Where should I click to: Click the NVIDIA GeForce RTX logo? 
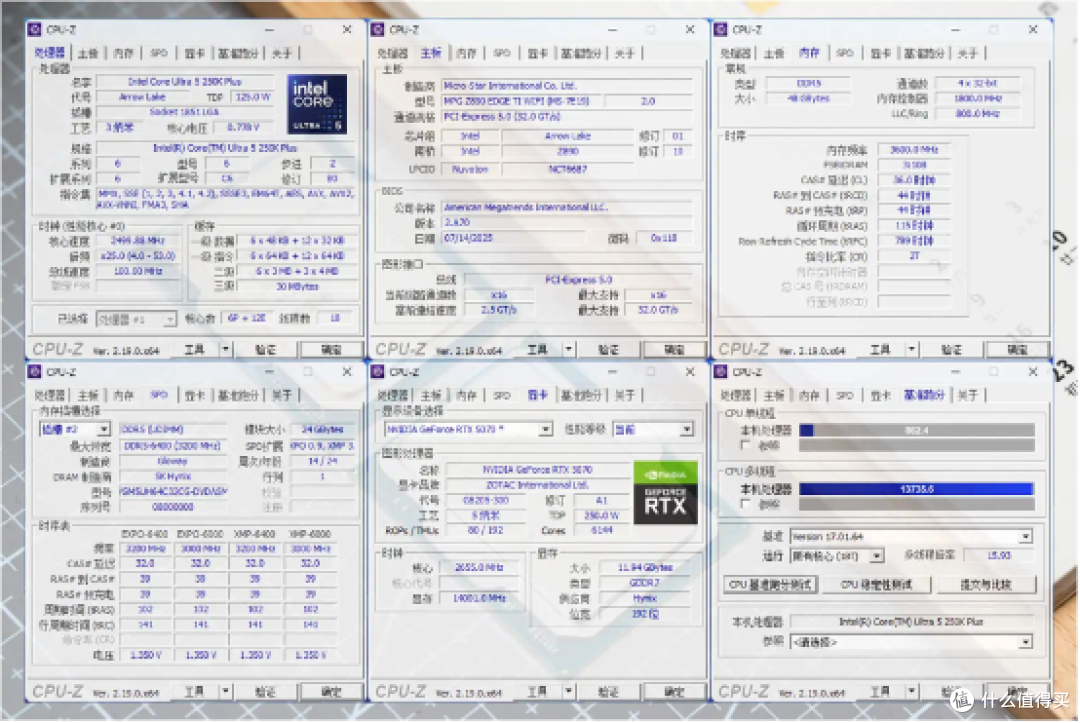665,493
